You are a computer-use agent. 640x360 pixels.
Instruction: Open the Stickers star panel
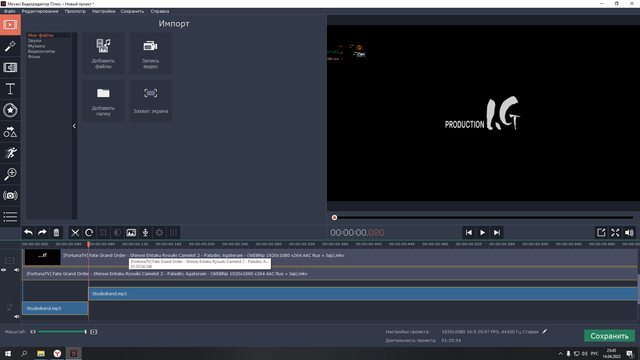pos(10,110)
